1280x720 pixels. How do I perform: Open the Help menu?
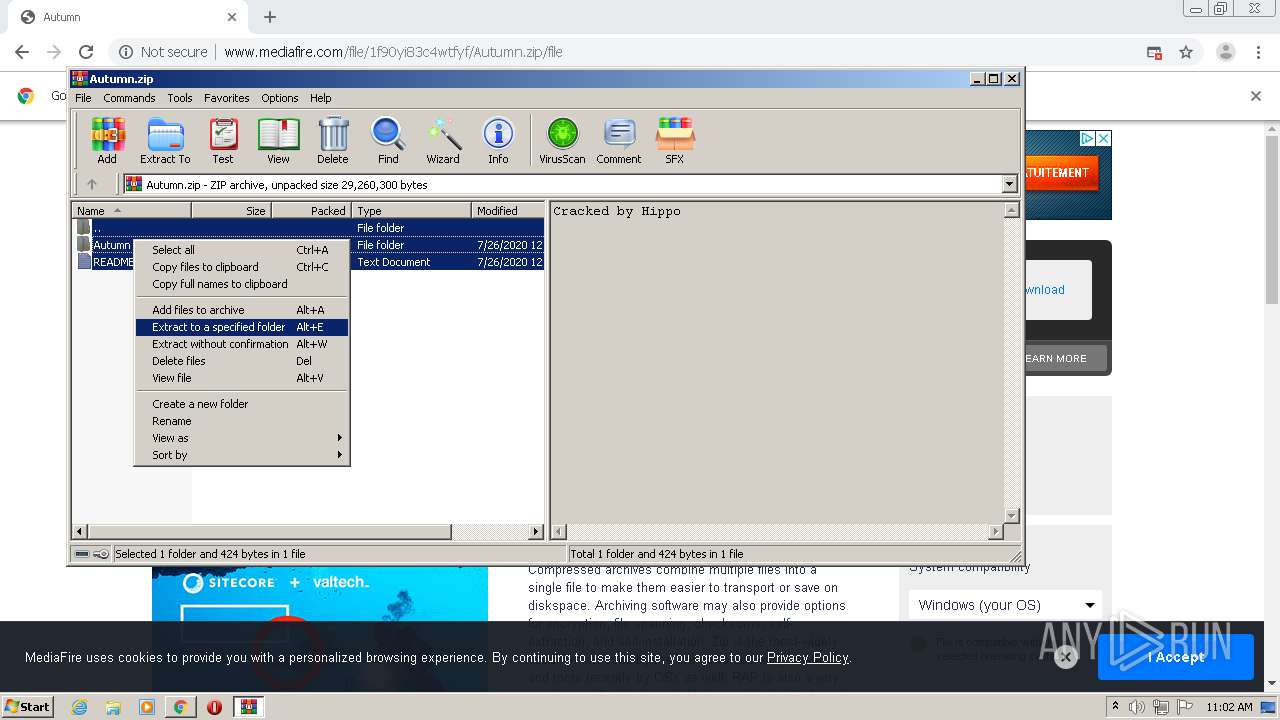click(320, 98)
